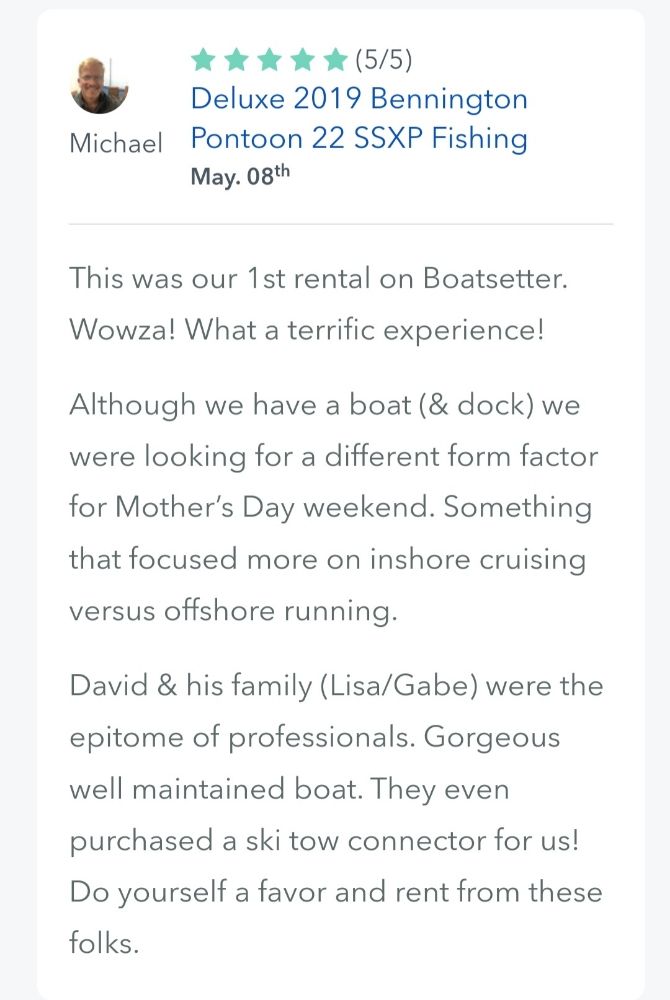
Task: Click the fourth rating star
Action: [302, 59]
